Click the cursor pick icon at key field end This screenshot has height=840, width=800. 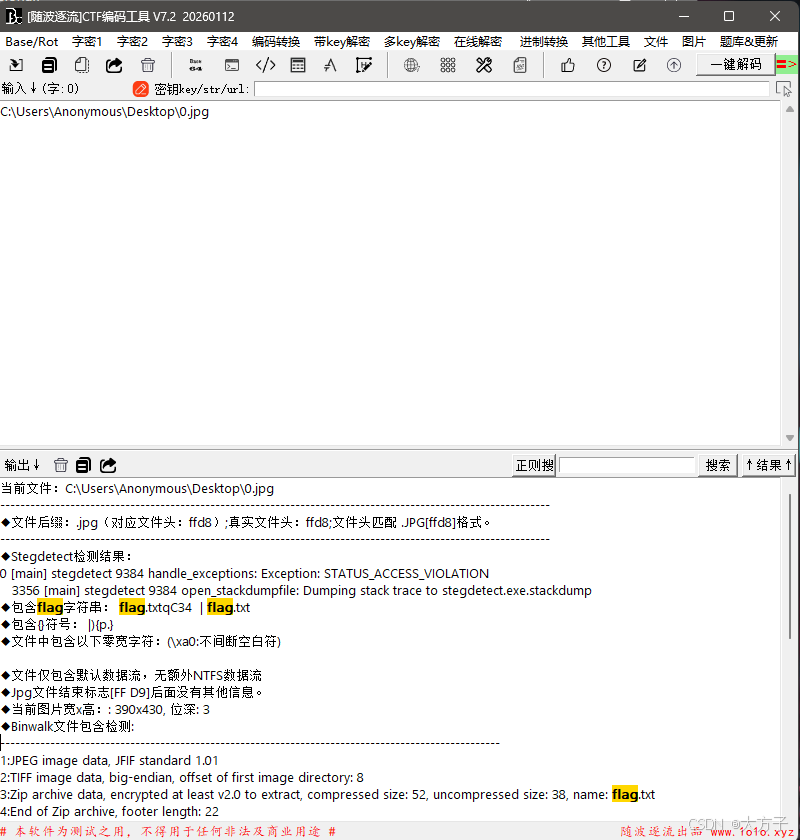pyautogui.click(x=784, y=89)
